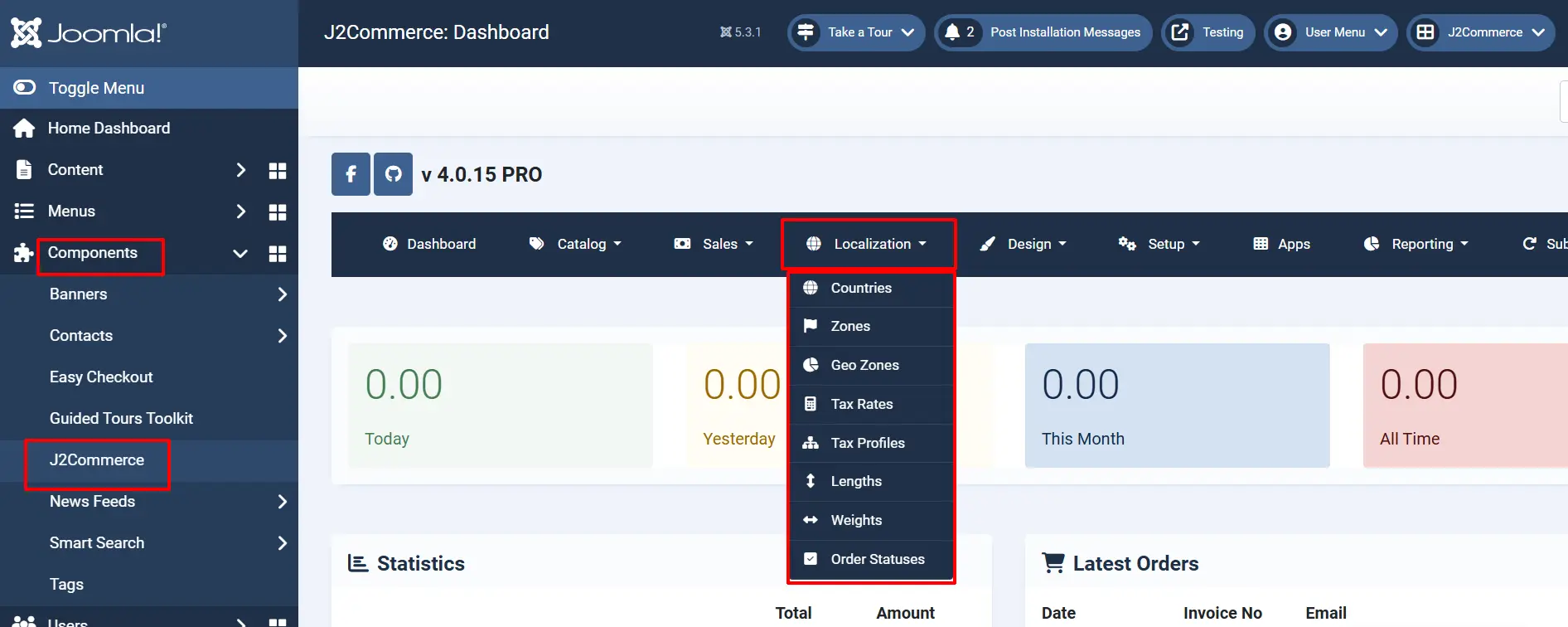The image size is (1568, 627).
Task: Click the Today sales card
Action: 501,406
